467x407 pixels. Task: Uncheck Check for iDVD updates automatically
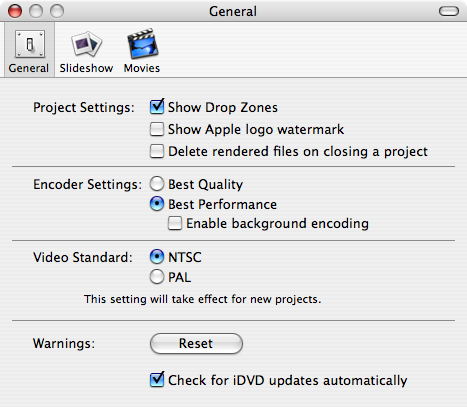(157, 380)
